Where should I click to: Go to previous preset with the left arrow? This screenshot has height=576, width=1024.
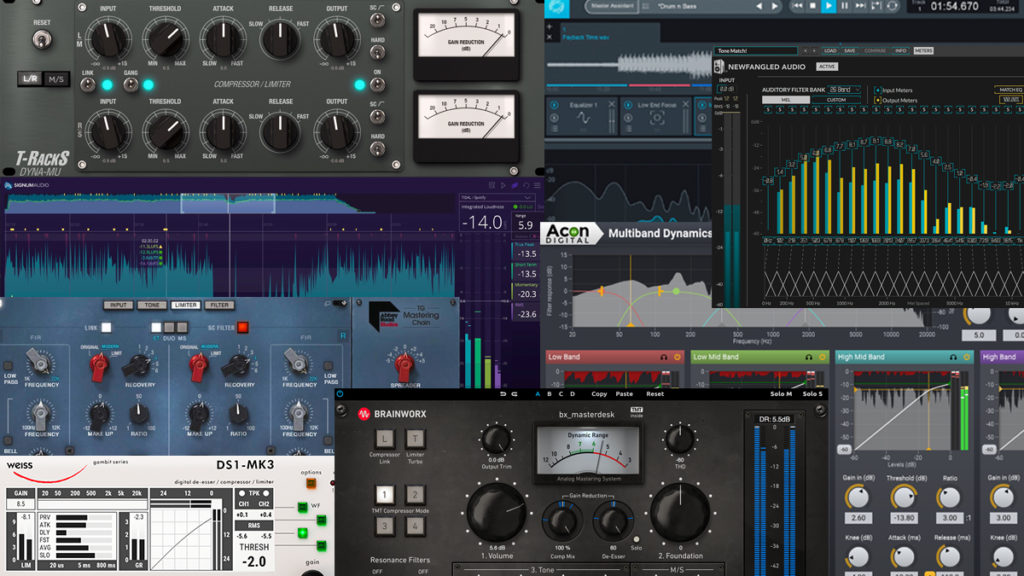click(x=758, y=7)
